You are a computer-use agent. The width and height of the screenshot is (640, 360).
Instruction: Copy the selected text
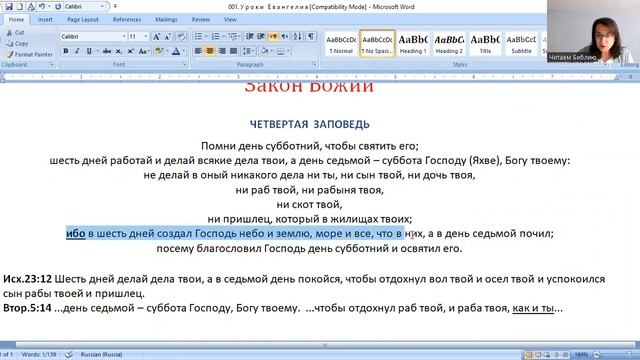pos(17,43)
